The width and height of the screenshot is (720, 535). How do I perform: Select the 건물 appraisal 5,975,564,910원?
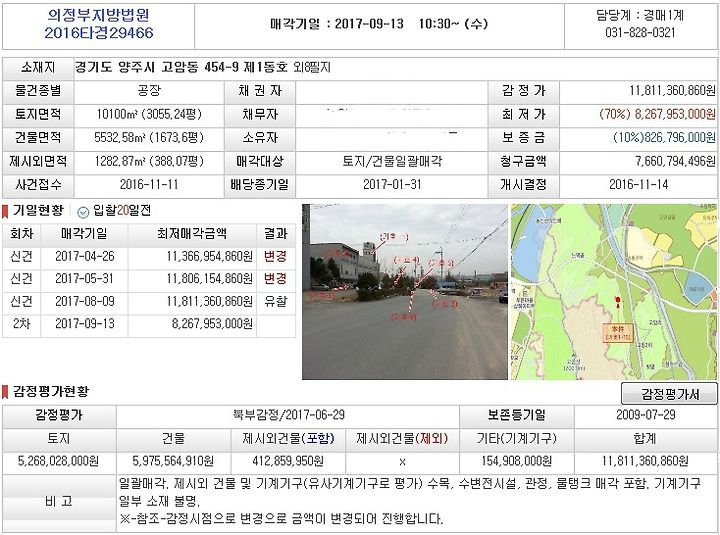[x=173, y=461]
